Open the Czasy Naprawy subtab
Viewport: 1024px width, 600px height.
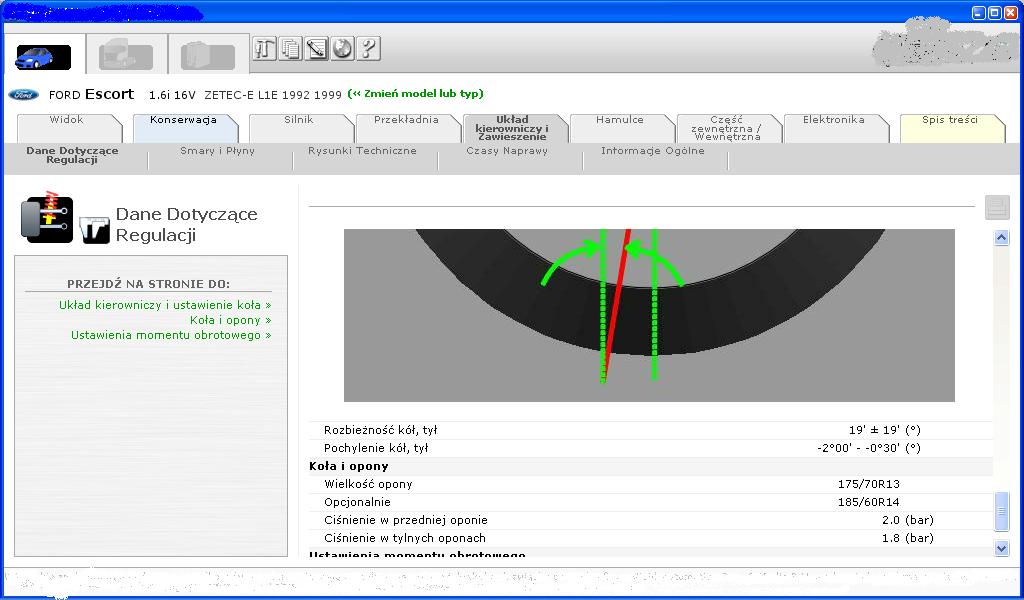point(506,151)
